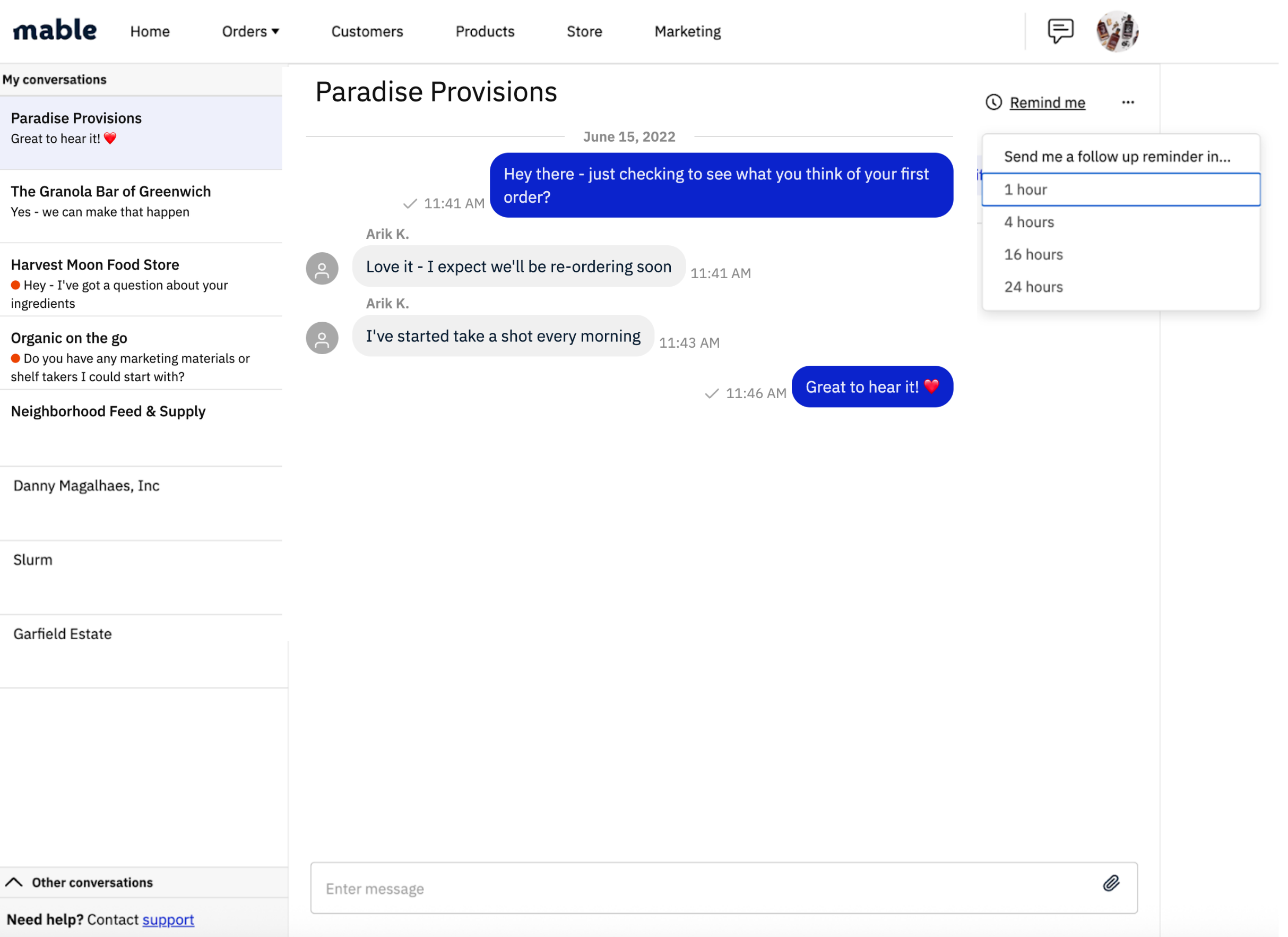The width and height of the screenshot is (1288, 937).
Task: Select the 24 hours reminder option
Action: (x=1121, y=286)
